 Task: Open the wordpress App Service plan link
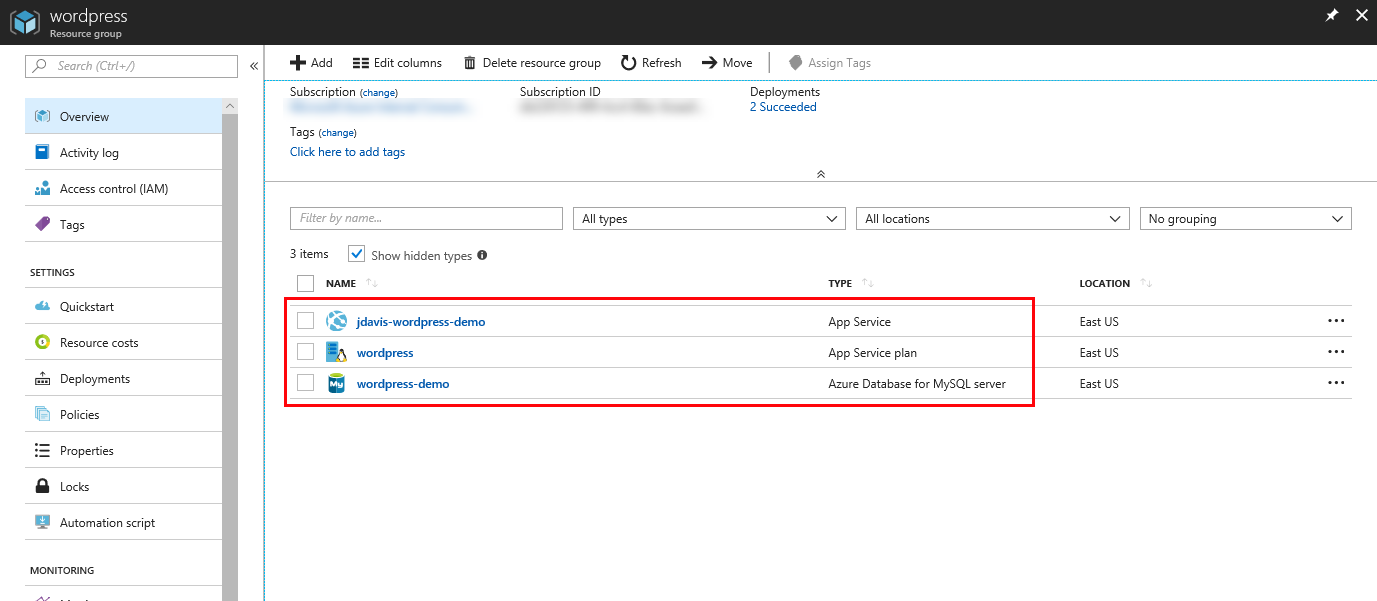click(385, 353)
